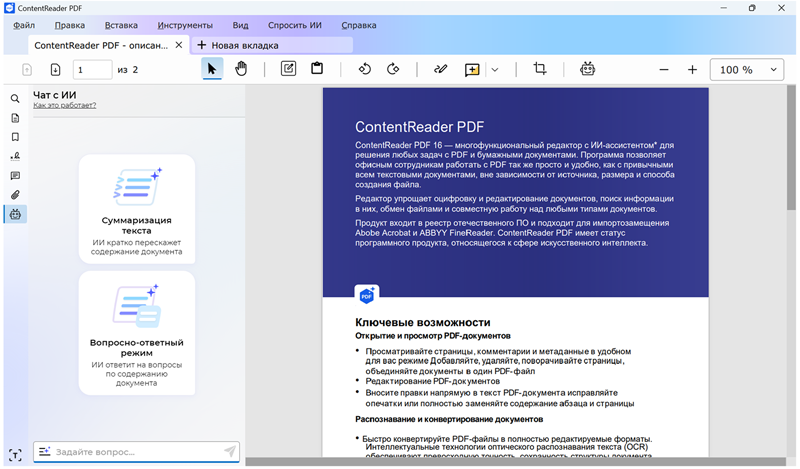
Task: Select the crop page tool
Action: [x=540, y=69]
